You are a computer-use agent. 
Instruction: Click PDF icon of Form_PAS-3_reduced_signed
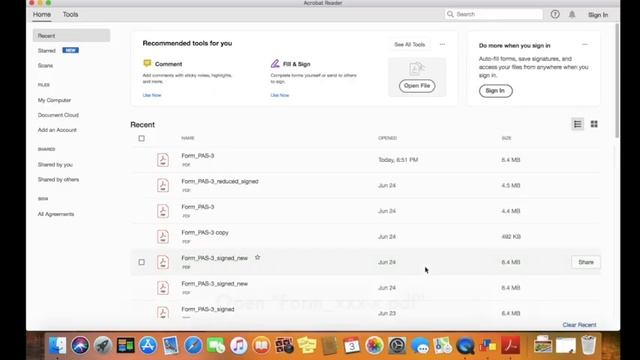163,185
